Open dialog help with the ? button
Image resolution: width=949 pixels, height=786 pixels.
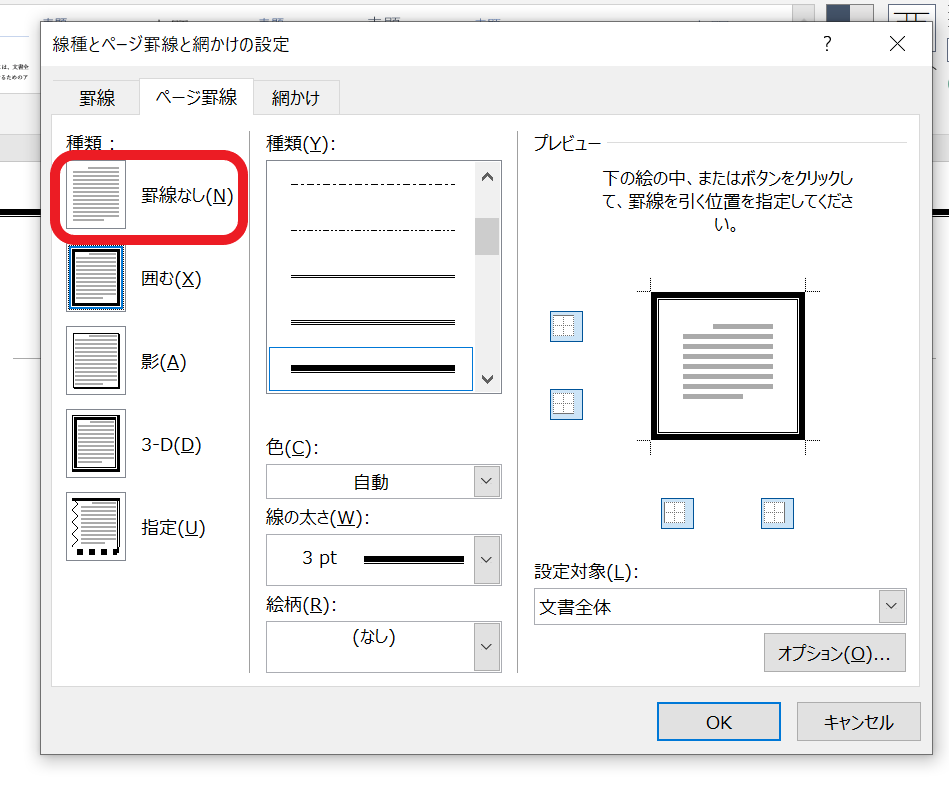click(827, 44)
